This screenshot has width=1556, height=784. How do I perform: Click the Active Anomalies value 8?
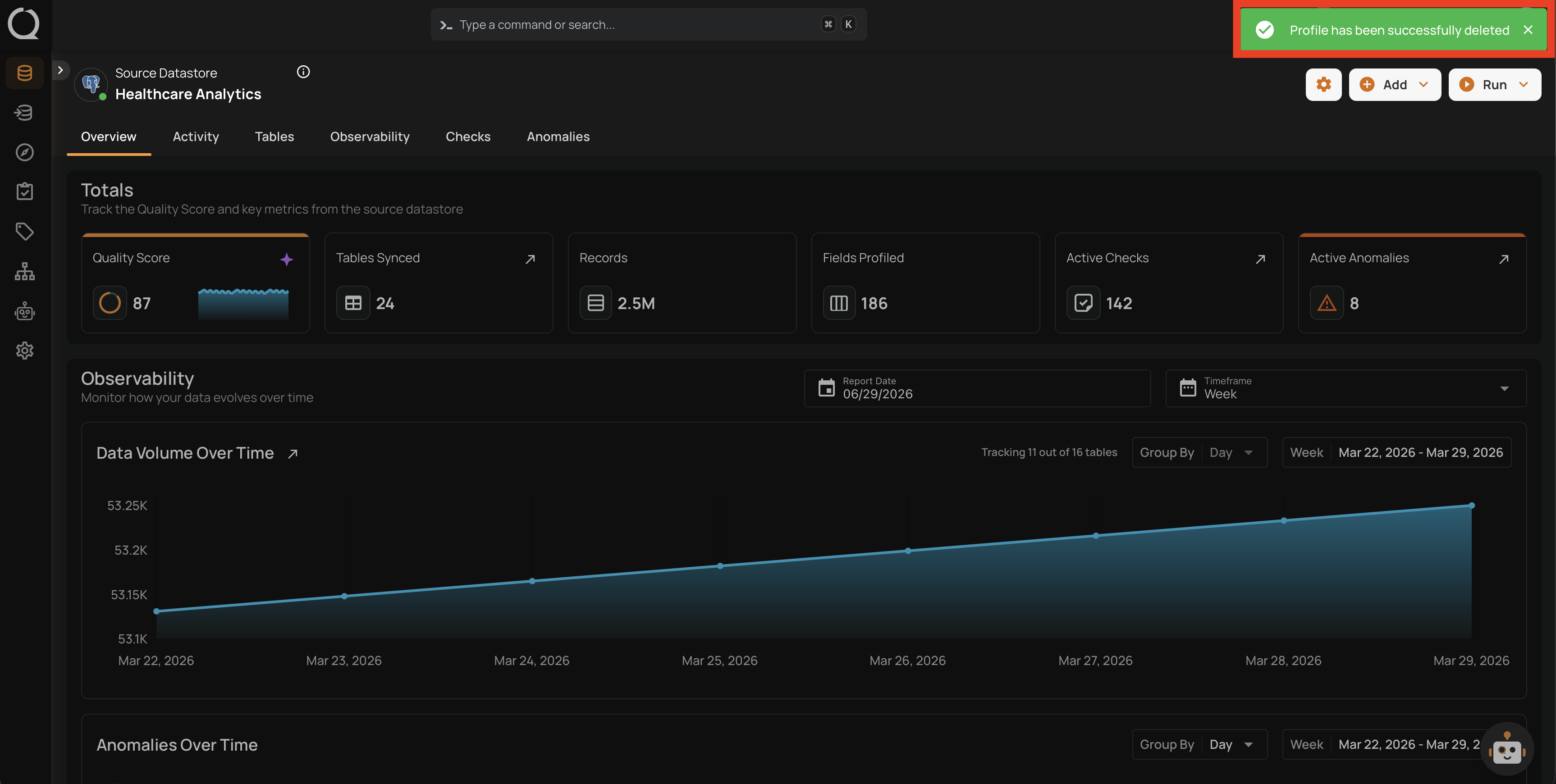pos(1354,303)
